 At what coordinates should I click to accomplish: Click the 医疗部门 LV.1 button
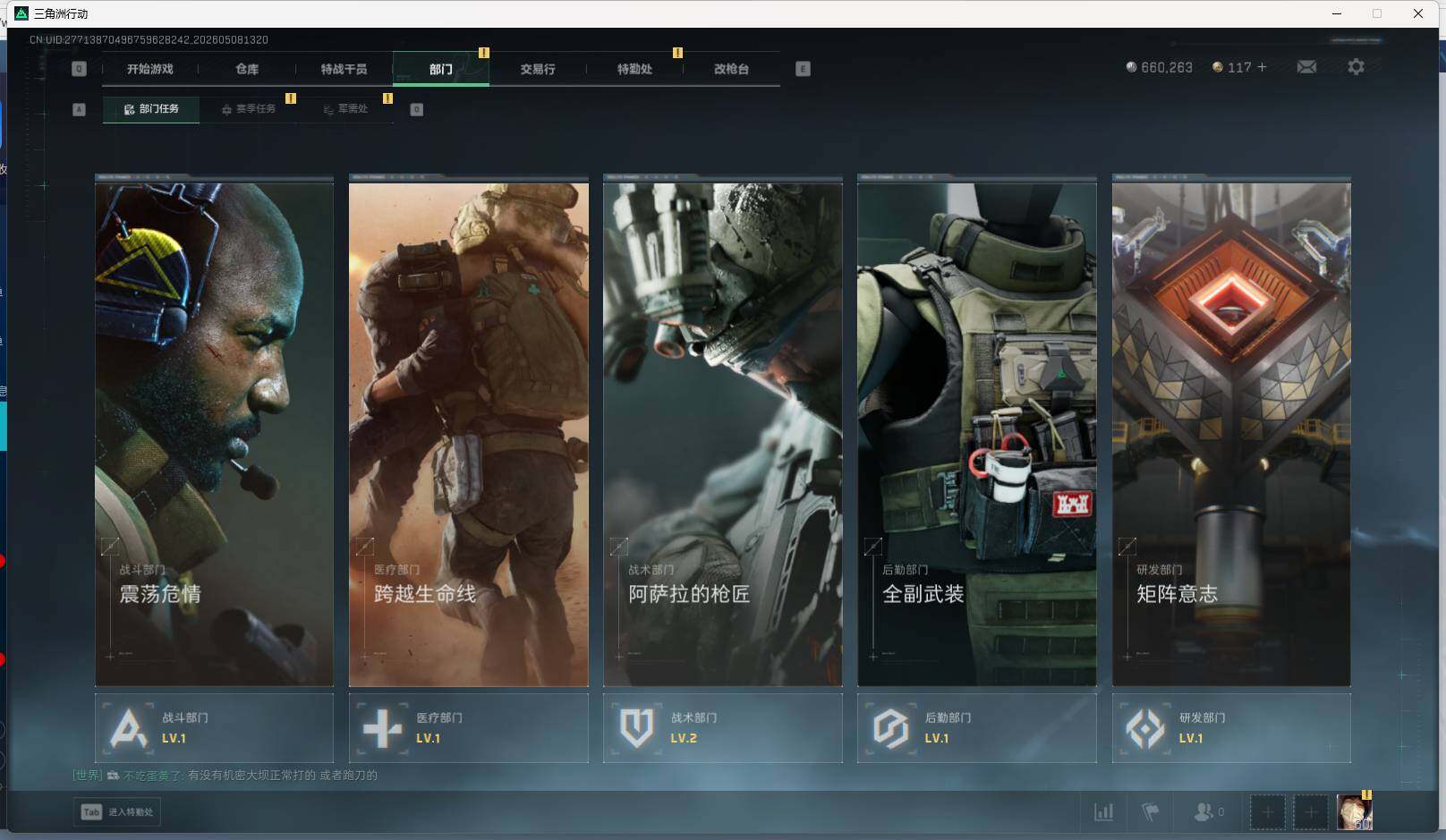pyautogui.click(x=469, y=728)
